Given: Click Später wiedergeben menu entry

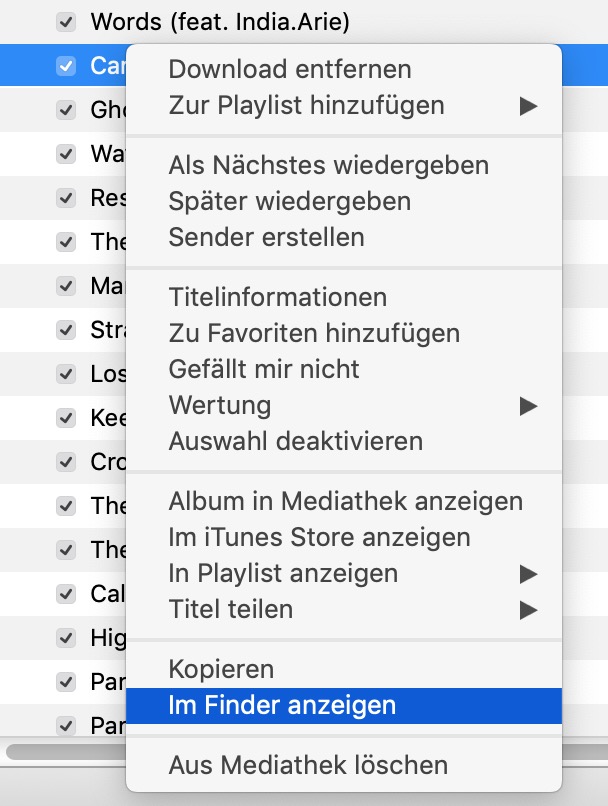Looking at the screenshot, I should click(x=289, y=201).
